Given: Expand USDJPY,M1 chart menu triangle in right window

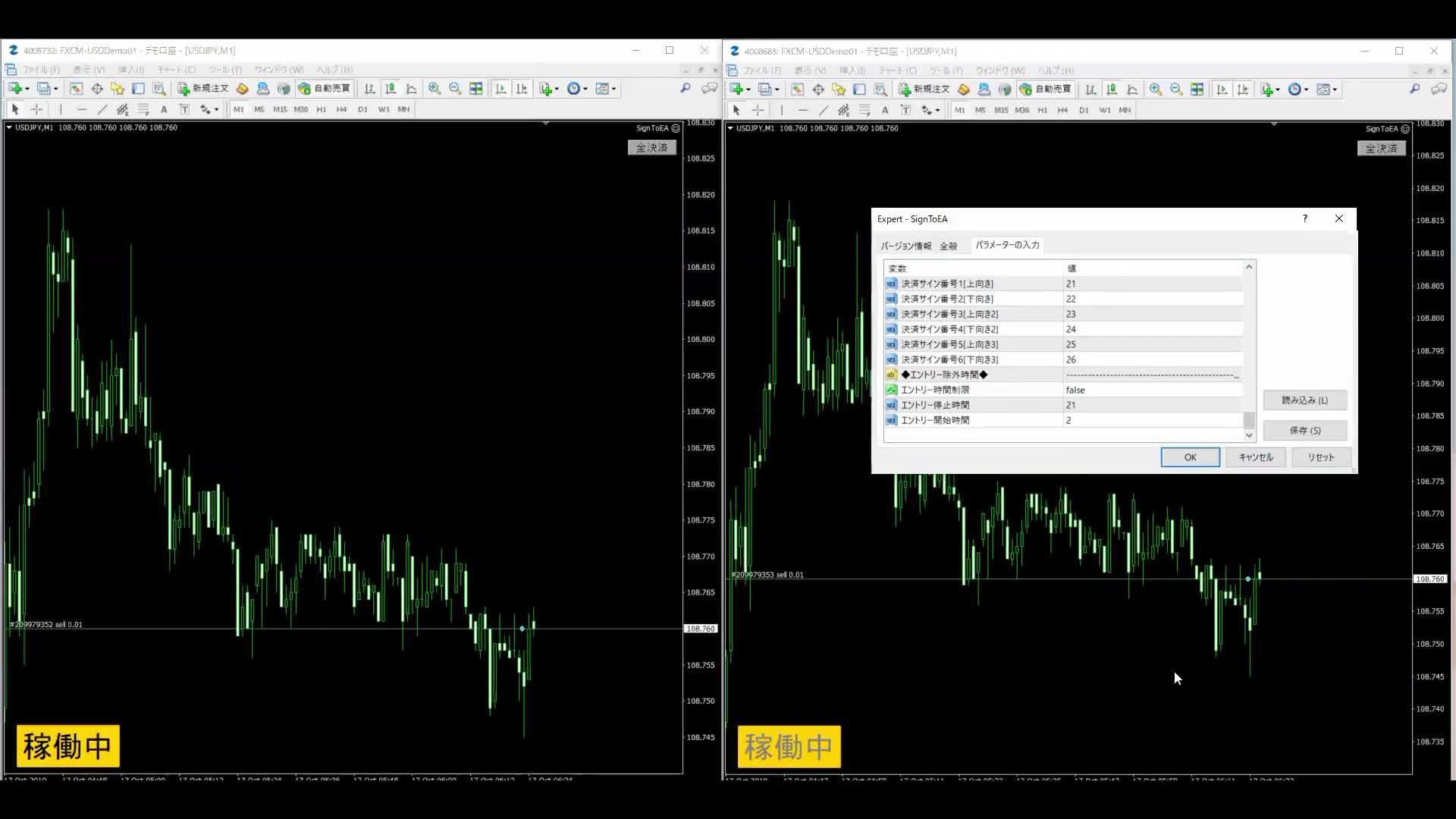Looking at the screenshot, I should pyautogui.click(x=730, y=128).
